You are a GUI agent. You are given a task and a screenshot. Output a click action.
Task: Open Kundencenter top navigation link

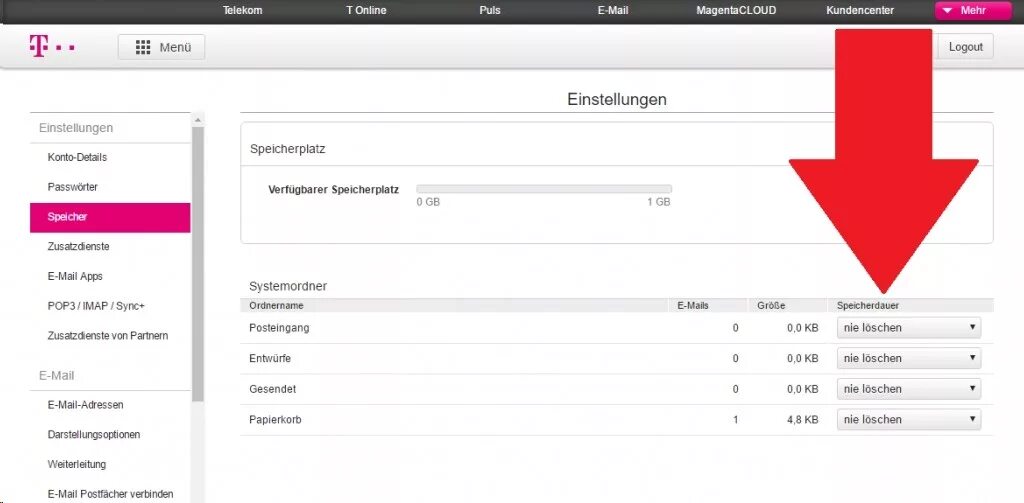click(860, 10)
